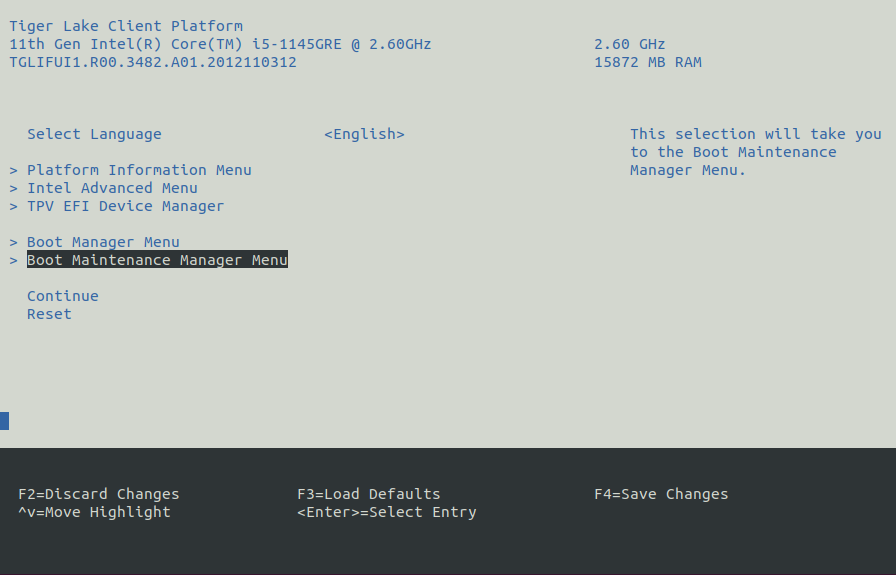Click arrow beside Intel Advanced Menu
Image resolution: width=896 pixels, height=575 pixels.
[x=14, y=188]
